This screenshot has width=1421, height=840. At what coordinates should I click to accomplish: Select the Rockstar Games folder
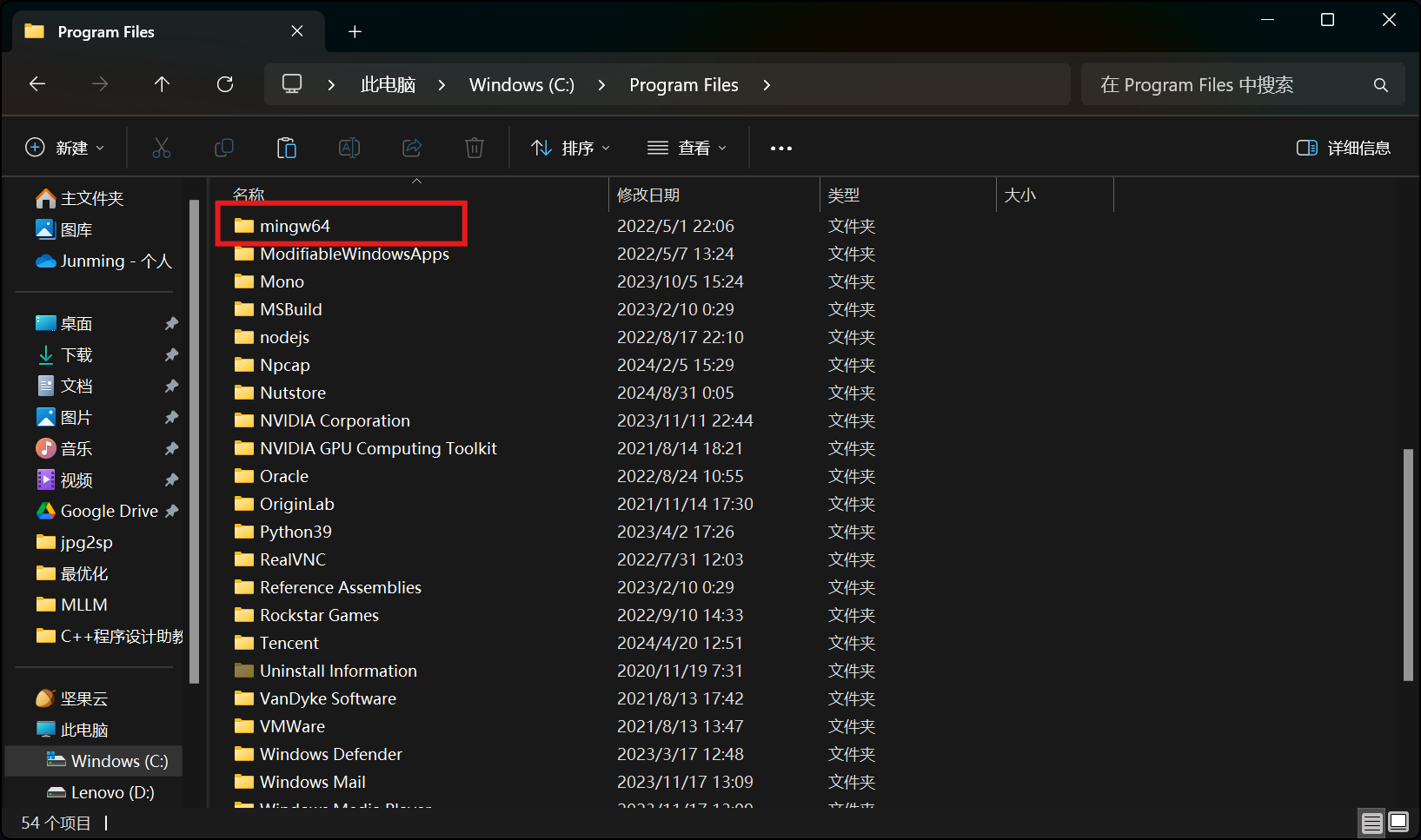tap(320, 615)
